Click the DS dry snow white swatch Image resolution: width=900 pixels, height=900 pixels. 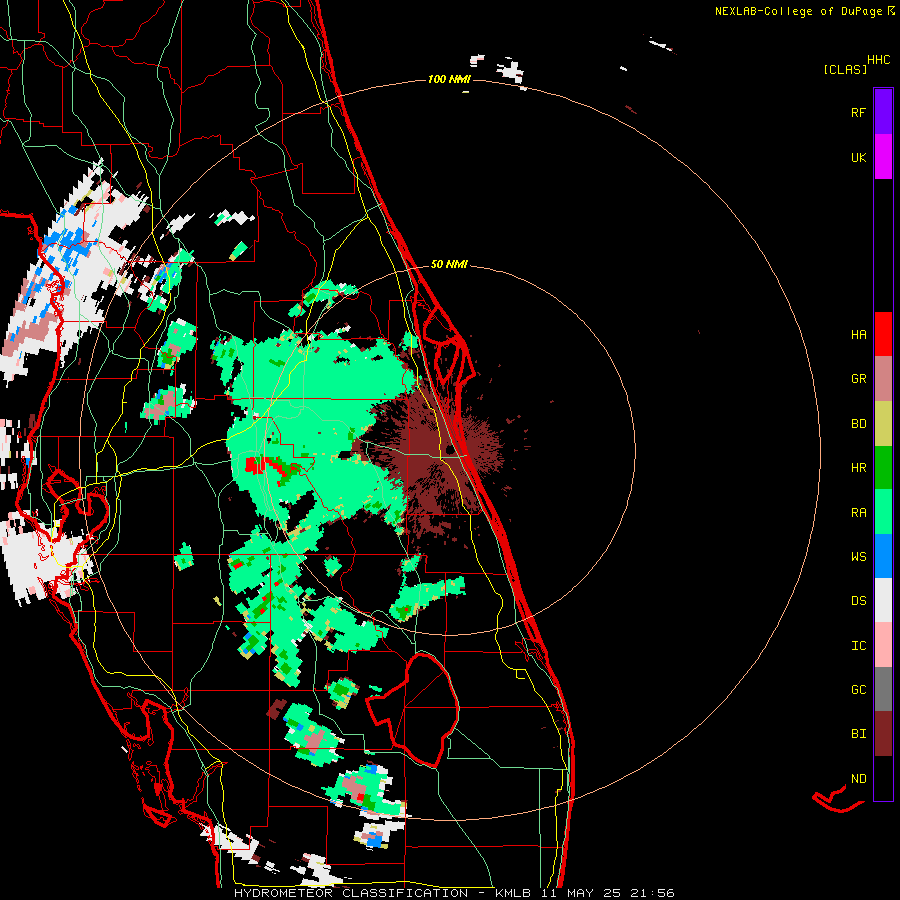point(883,600)
